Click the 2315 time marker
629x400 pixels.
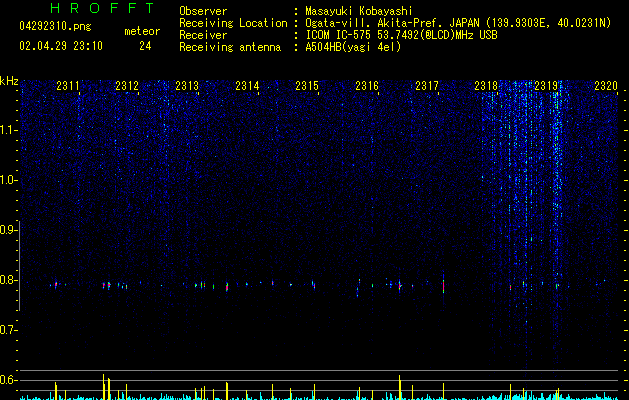(307, 85)
